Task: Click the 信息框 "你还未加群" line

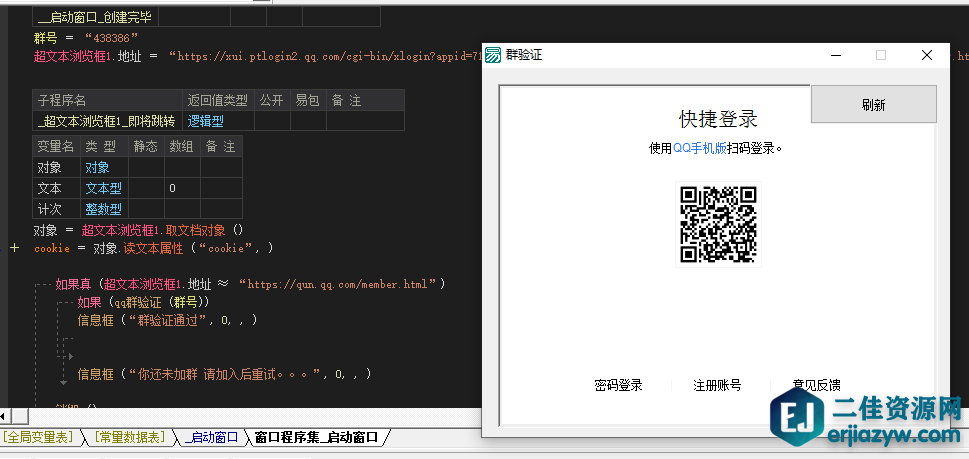Action: 224,374
